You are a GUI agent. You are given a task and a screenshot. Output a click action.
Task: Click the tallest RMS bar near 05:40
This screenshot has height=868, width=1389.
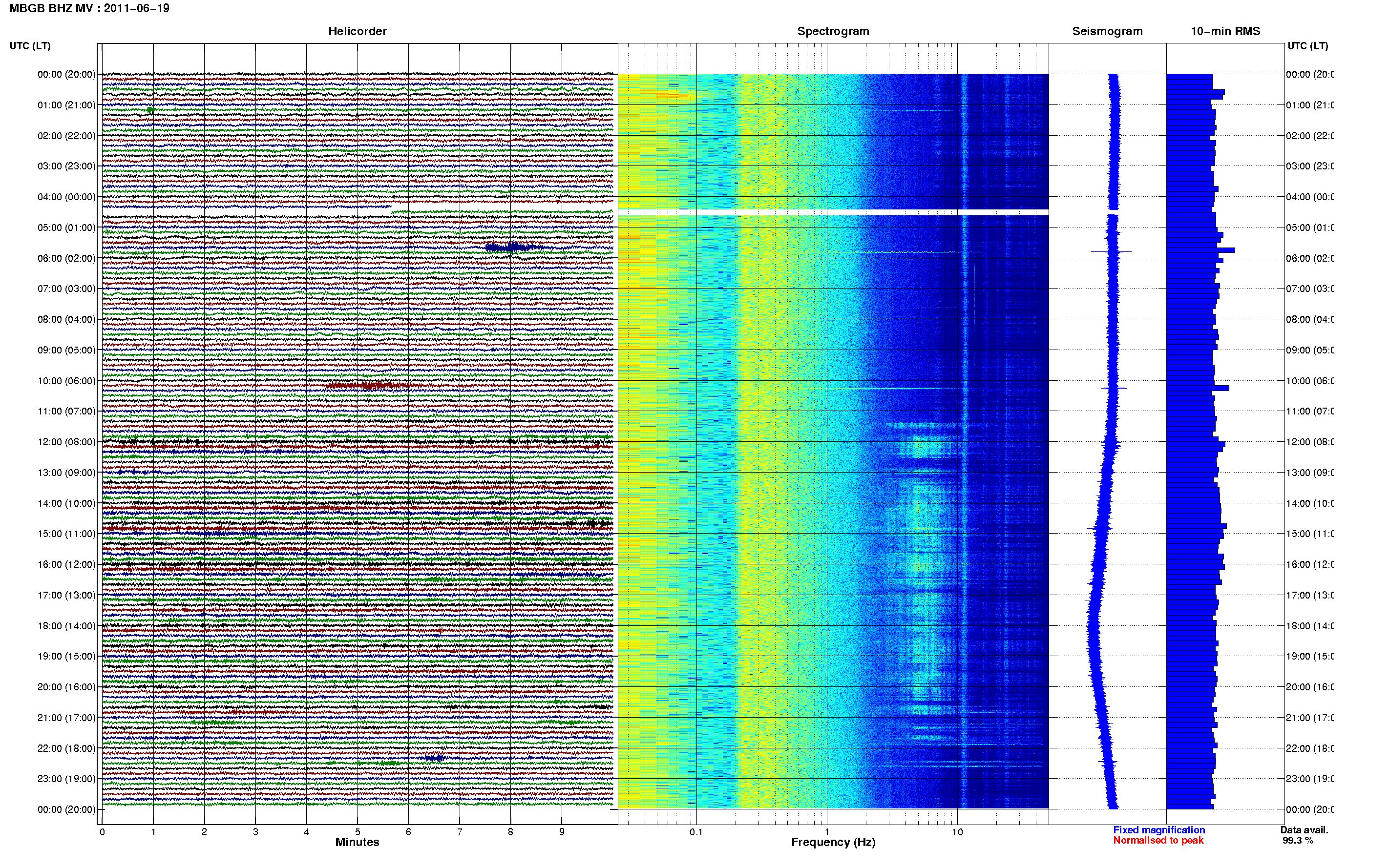(x=1200, y=250)
